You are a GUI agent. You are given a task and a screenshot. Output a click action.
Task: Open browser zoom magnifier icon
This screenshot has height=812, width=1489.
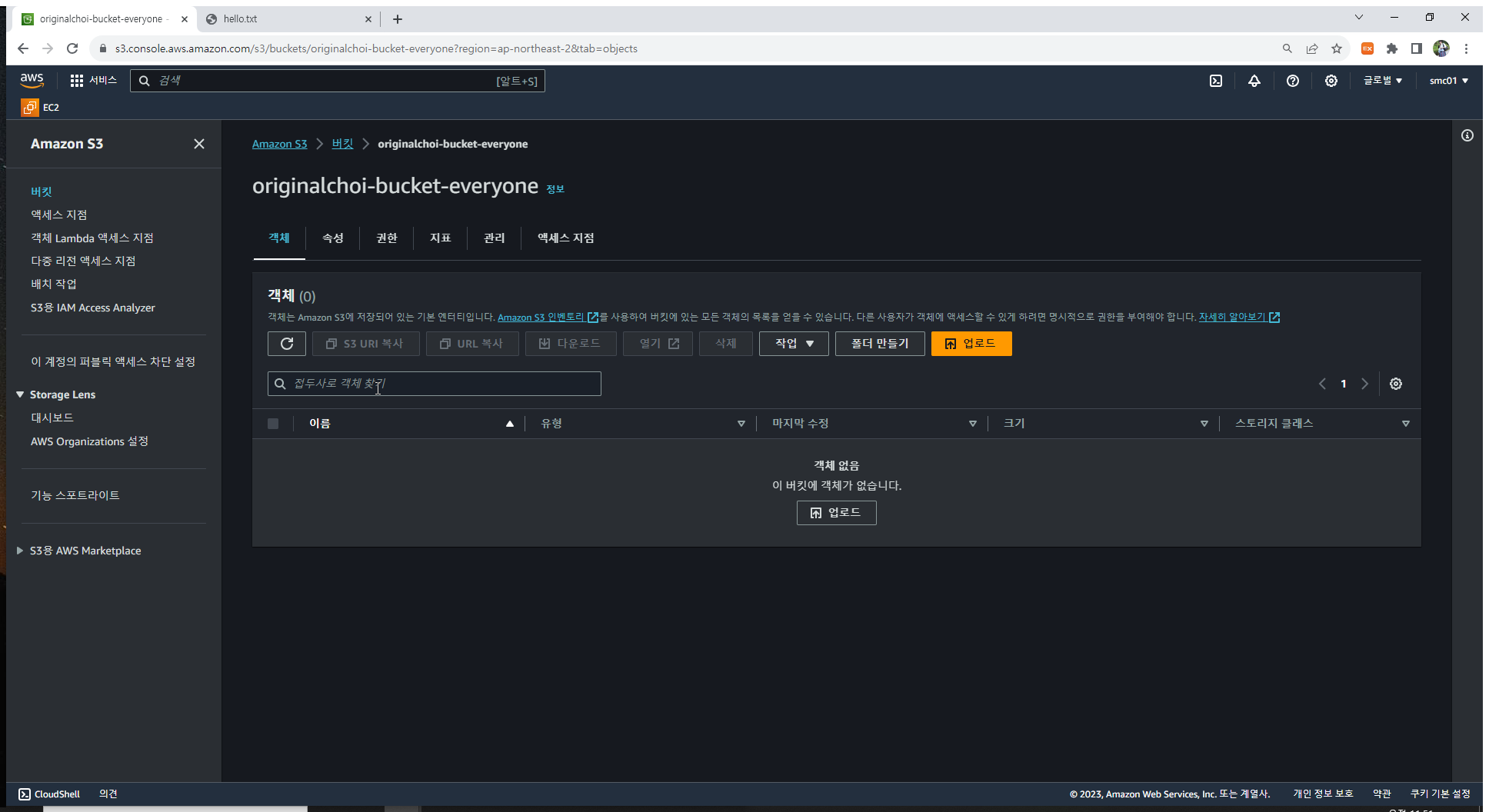[1287, 48]
